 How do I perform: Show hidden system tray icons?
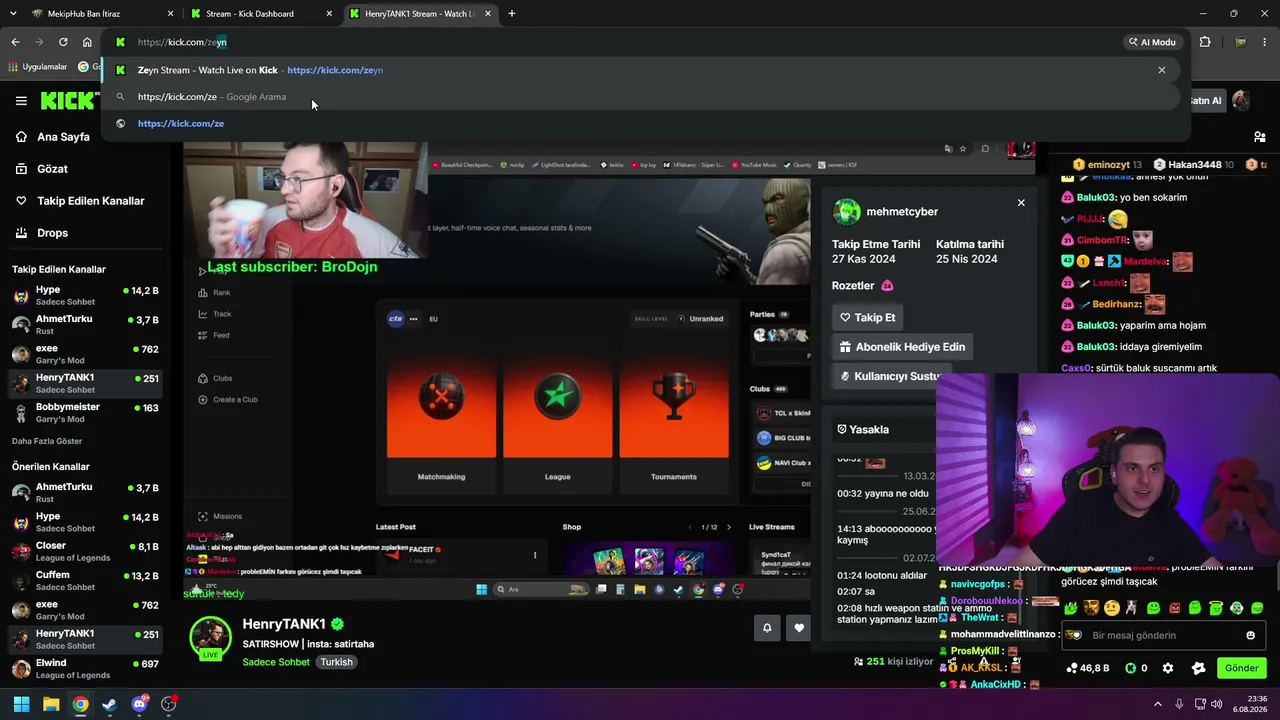coord(1160,704)
